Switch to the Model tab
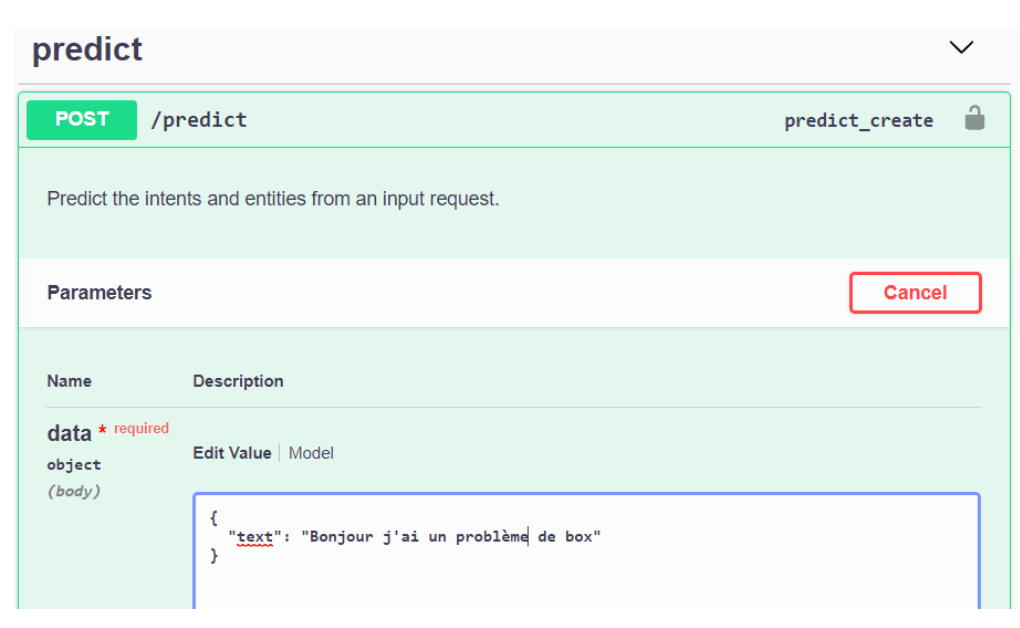 tap(311, 453)
